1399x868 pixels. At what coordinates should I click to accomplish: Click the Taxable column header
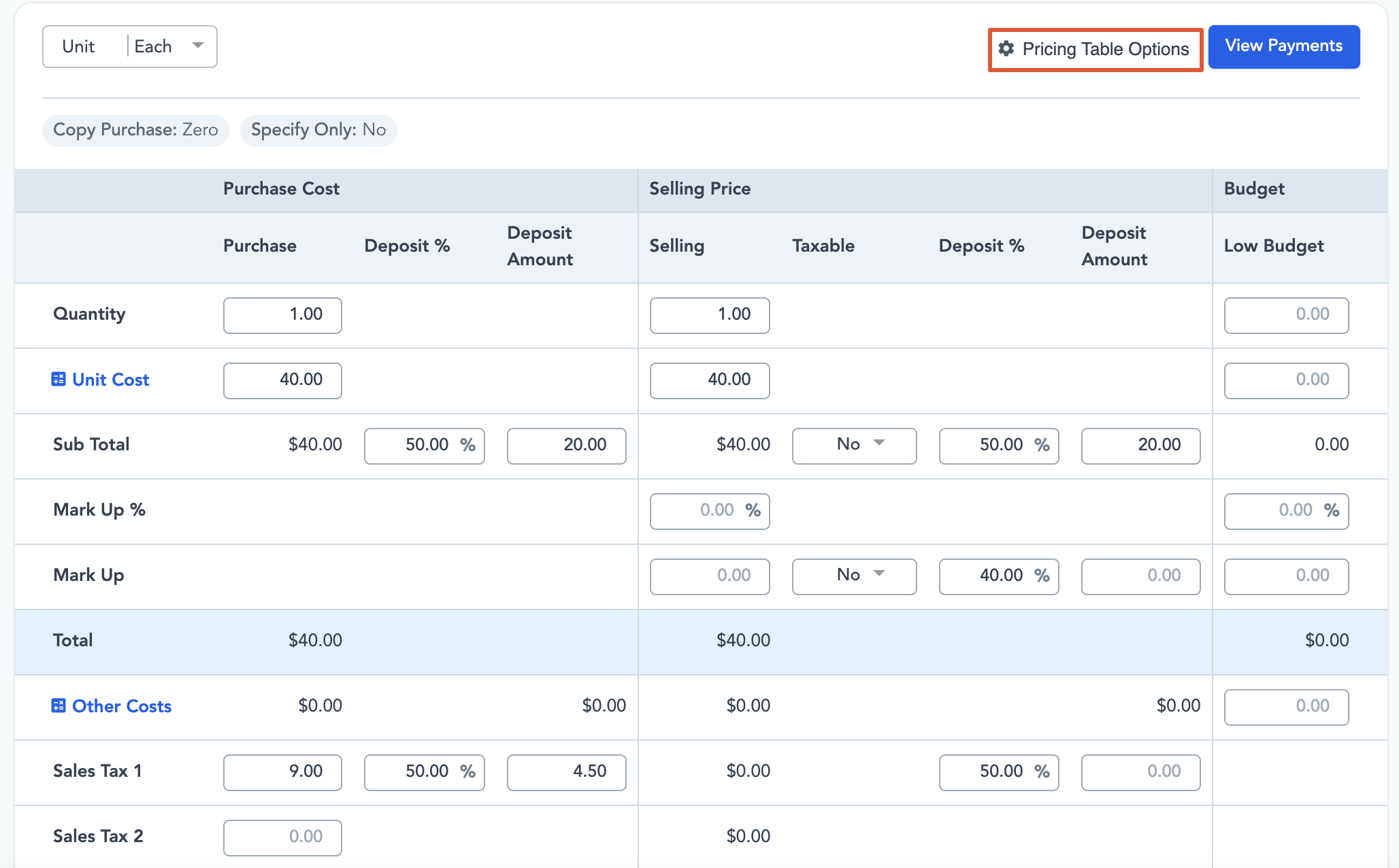coord(823,246)
